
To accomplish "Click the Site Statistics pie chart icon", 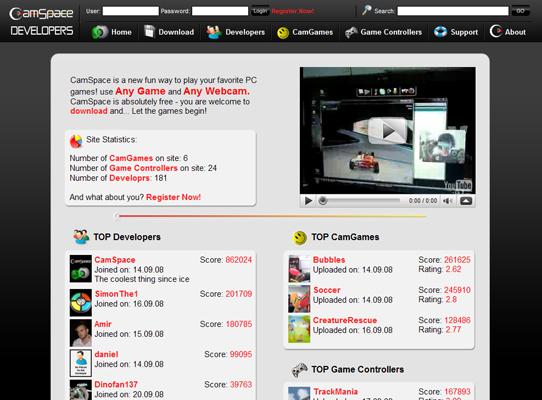I will click(76, 141).
